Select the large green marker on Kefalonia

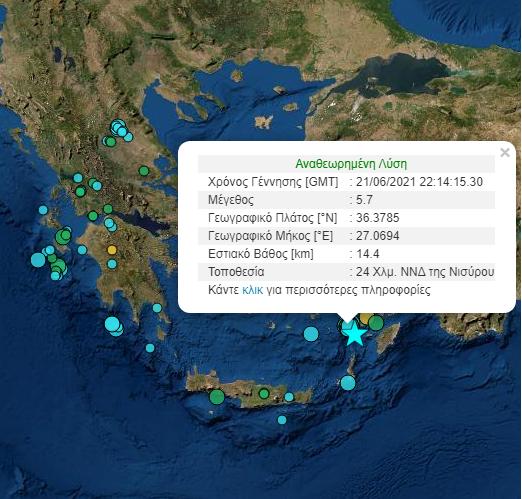coord(62,236)
